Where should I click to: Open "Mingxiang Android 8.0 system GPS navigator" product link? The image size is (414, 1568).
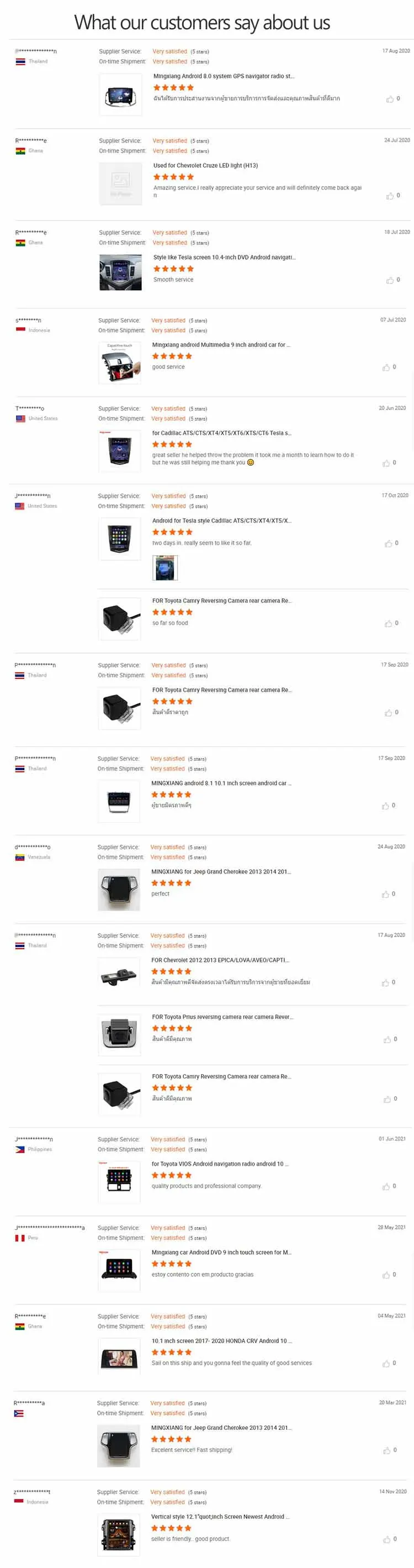[x=223, y=77]
